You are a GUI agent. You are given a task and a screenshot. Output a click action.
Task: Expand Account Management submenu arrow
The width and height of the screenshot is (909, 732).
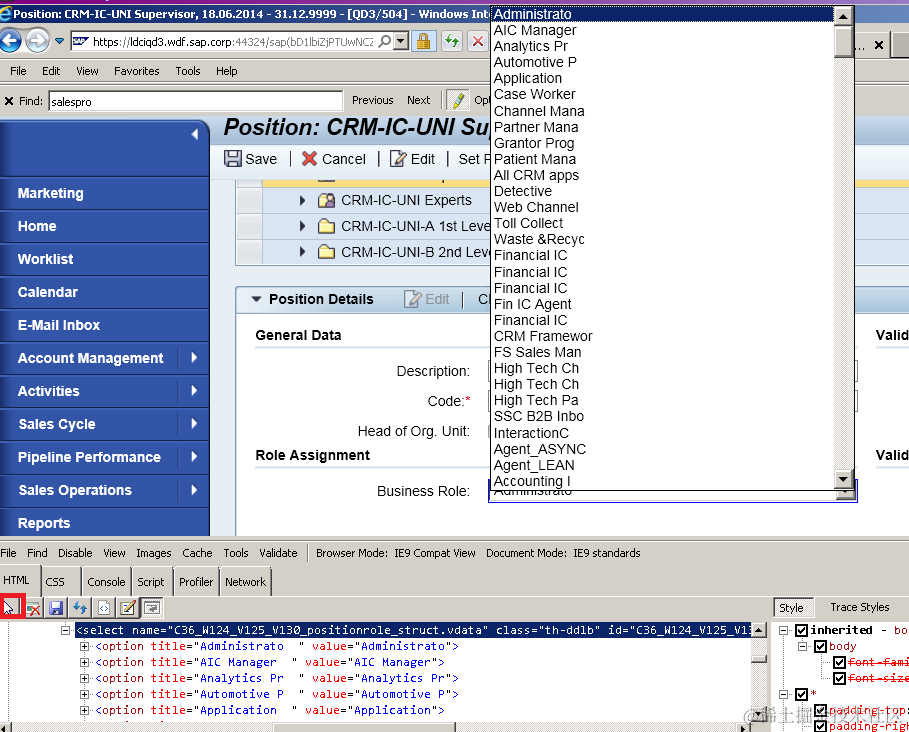[194, 358]
